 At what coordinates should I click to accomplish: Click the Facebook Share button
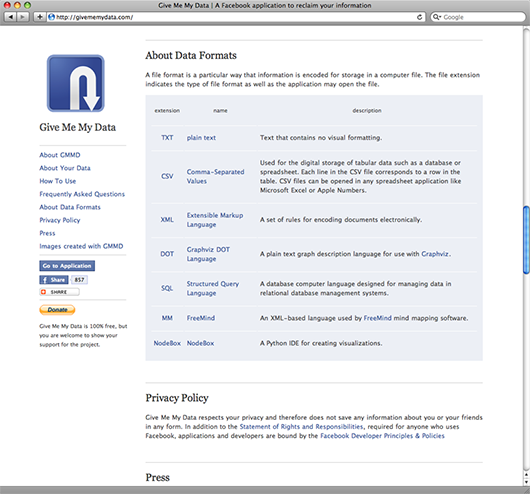(54, 280)
